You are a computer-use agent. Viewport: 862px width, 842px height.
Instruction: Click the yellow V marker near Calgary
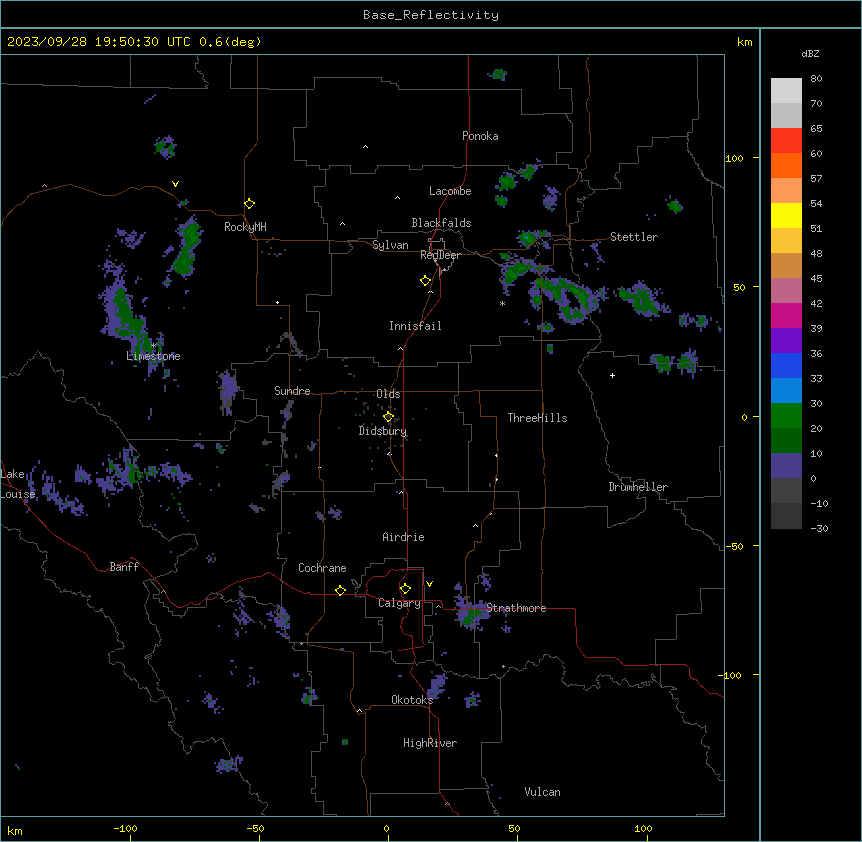(x=429, y=584)
